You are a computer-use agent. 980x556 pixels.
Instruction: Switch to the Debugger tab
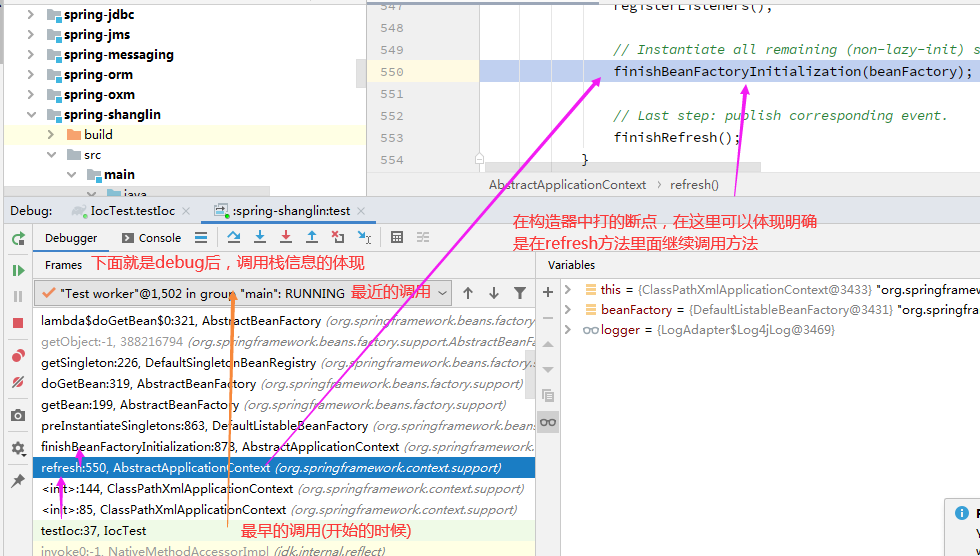pos(71,238)
